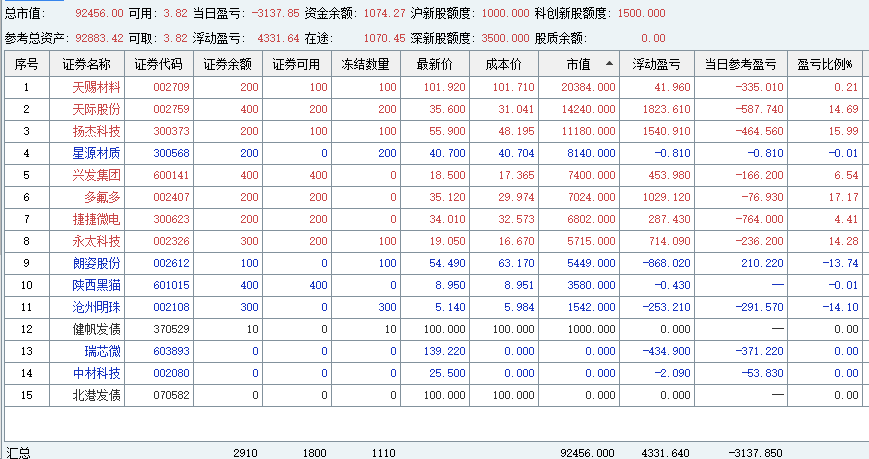869x459 pixels.
Task: Click stock code 002709
Action: pyautogui.click(x=171, y=87)
